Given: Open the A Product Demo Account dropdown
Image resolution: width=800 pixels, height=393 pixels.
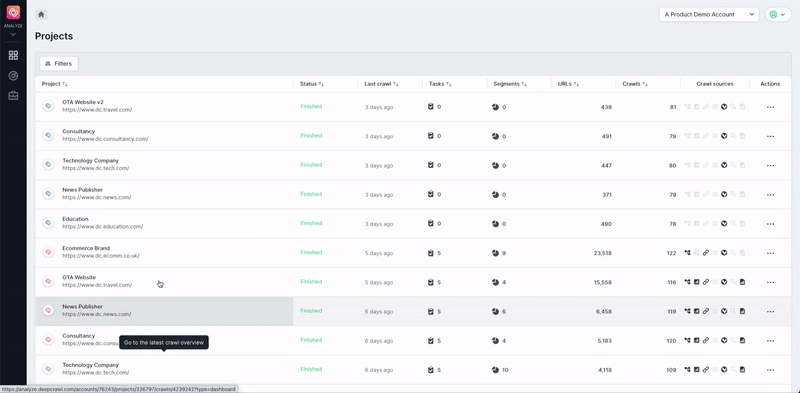Looking at the screenshot, I should [709, 14].
